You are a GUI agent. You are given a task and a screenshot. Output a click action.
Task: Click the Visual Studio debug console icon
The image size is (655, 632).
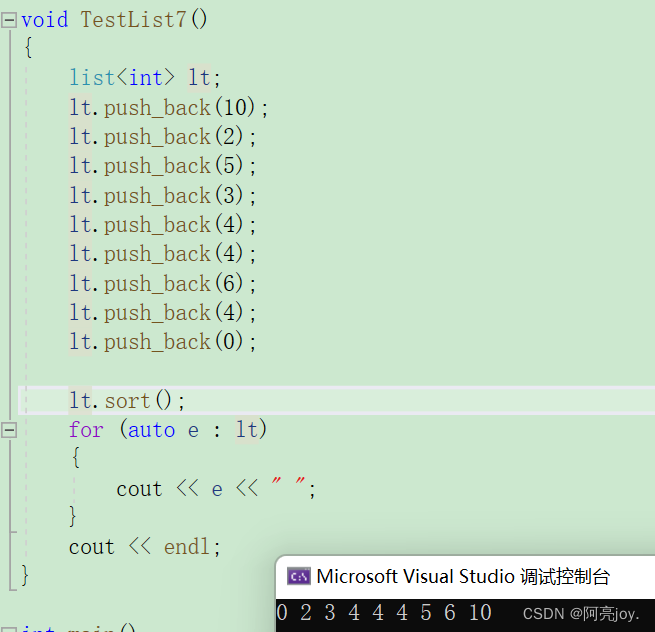coord(299,576)
